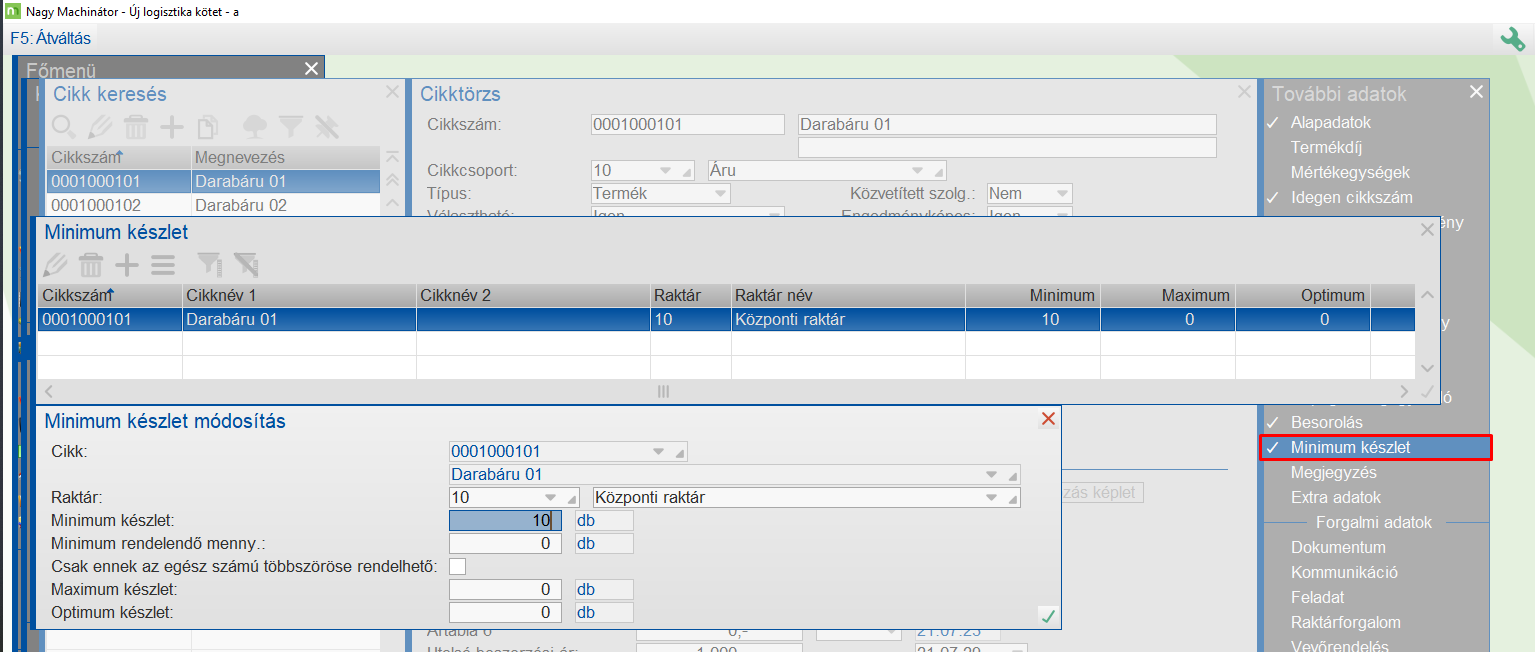The image size is (1535, 652).
Task: Click the up chevron beside the Minimum készlet table
Action: [1427, 295]
